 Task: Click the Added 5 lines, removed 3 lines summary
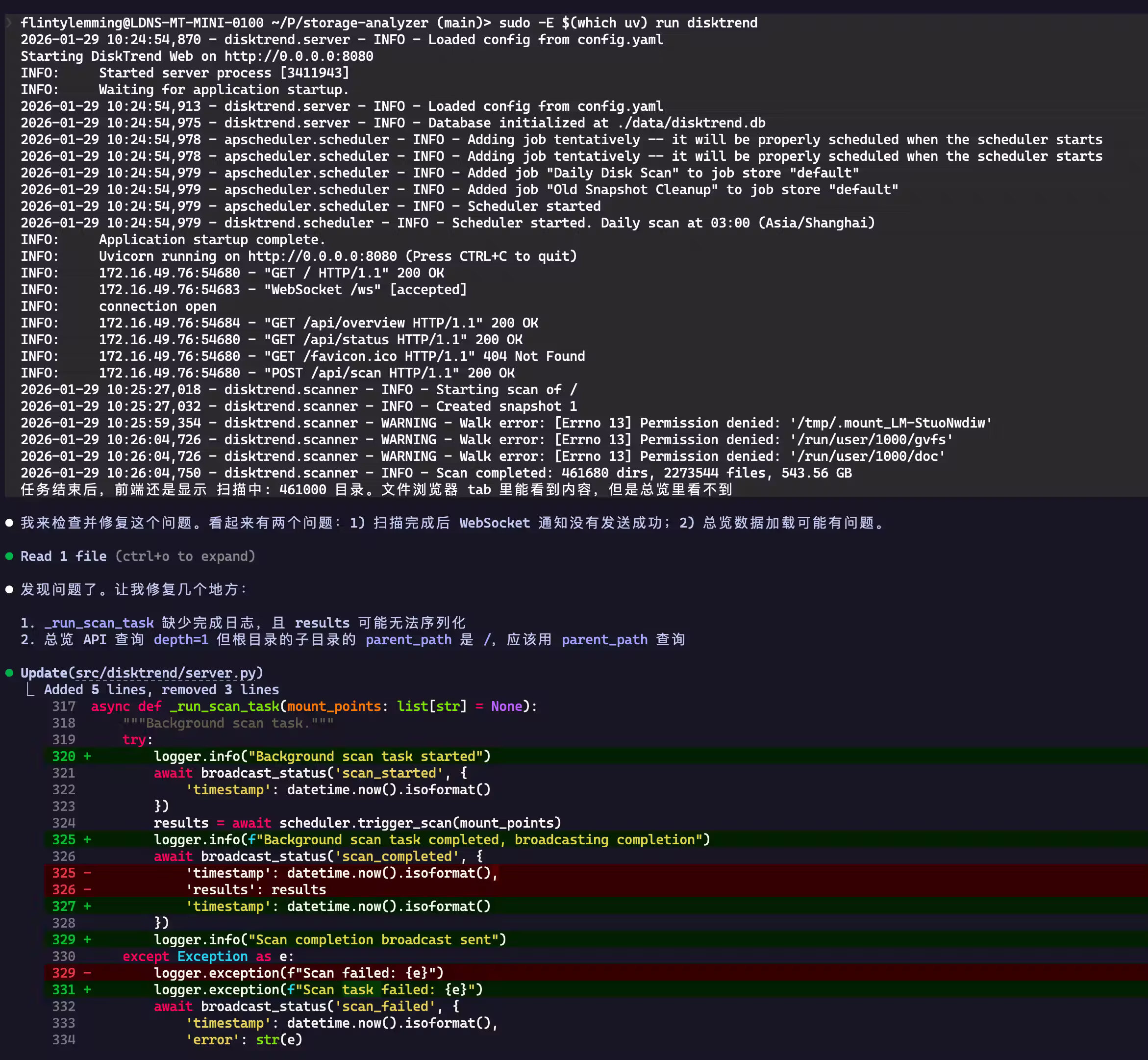point(161,689)
